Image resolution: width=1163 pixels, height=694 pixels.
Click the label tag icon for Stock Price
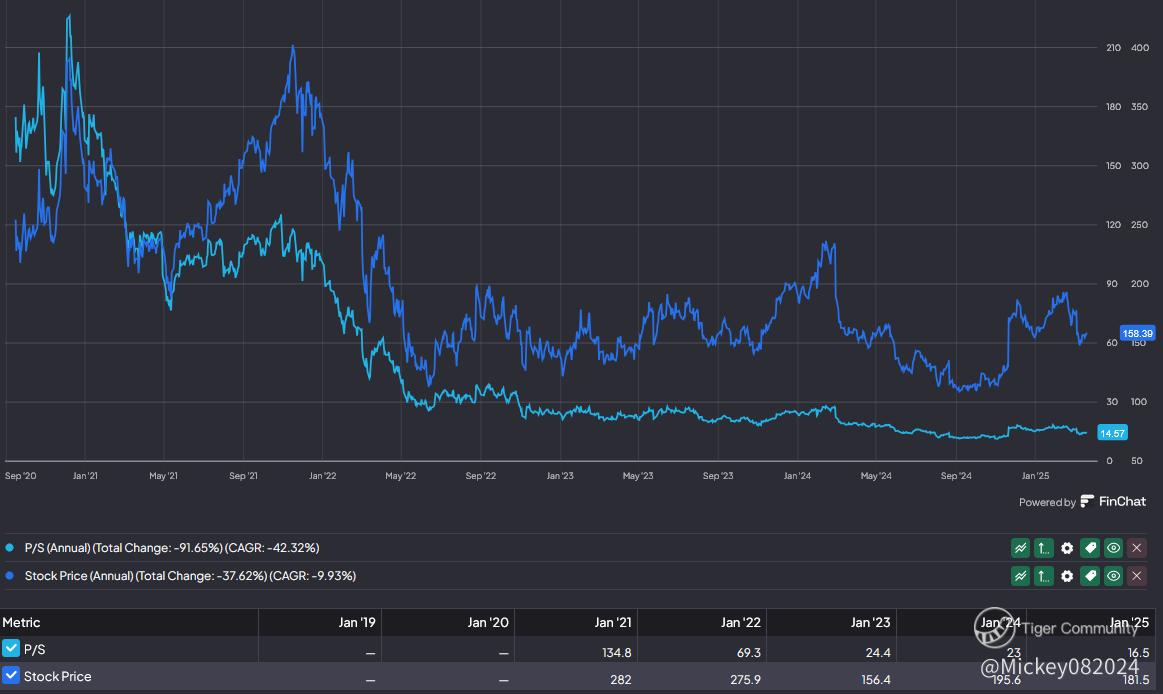click(x=1090, y=576)
